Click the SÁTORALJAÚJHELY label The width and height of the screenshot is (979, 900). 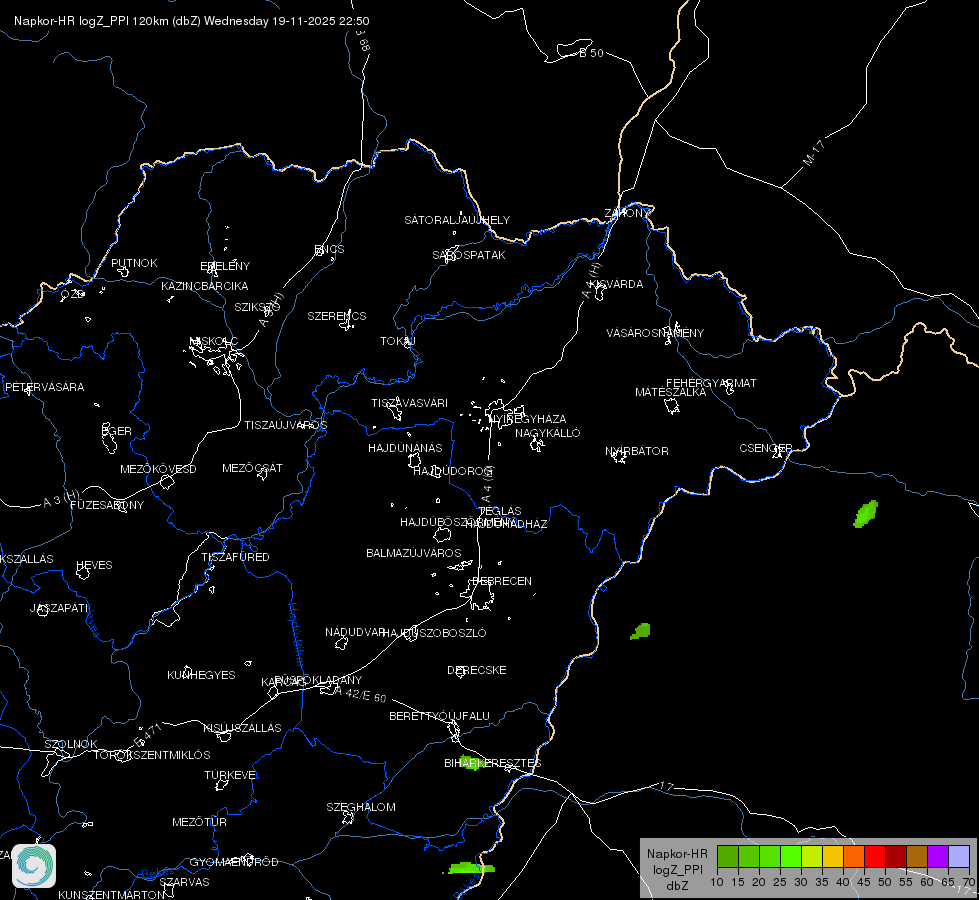pos(457,220)
